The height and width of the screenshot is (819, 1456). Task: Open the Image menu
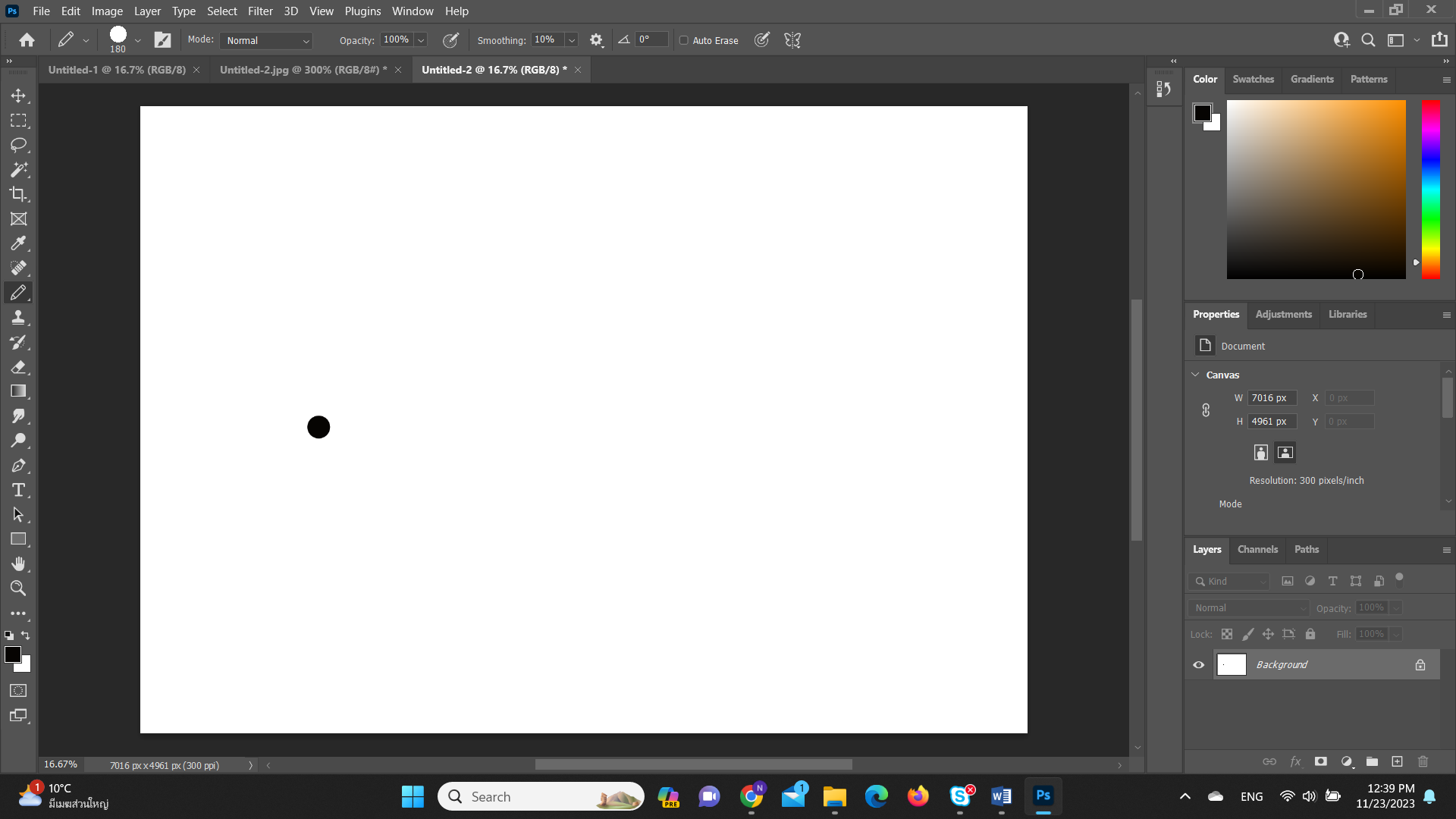tap(107, 11)
